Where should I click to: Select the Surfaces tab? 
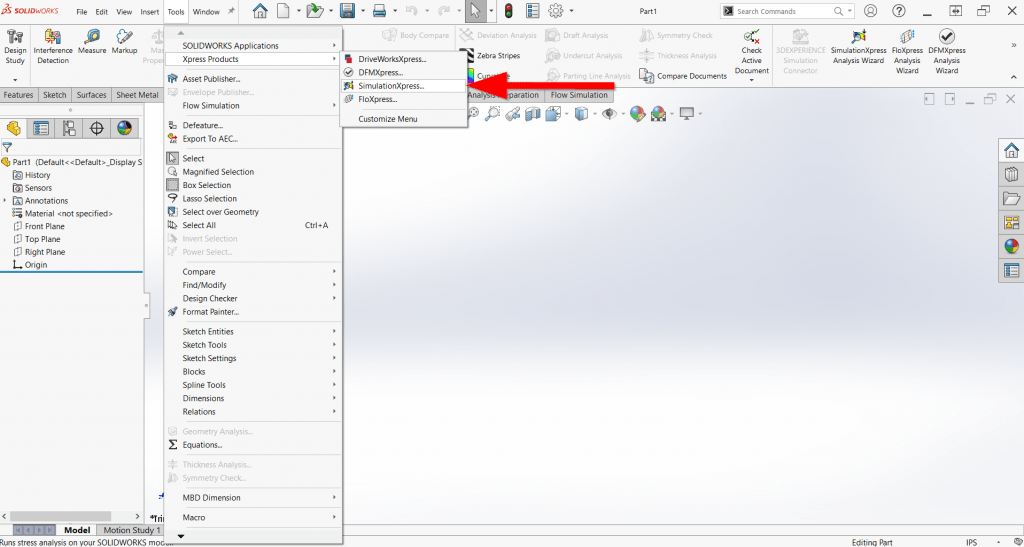[x=91, y=95]
